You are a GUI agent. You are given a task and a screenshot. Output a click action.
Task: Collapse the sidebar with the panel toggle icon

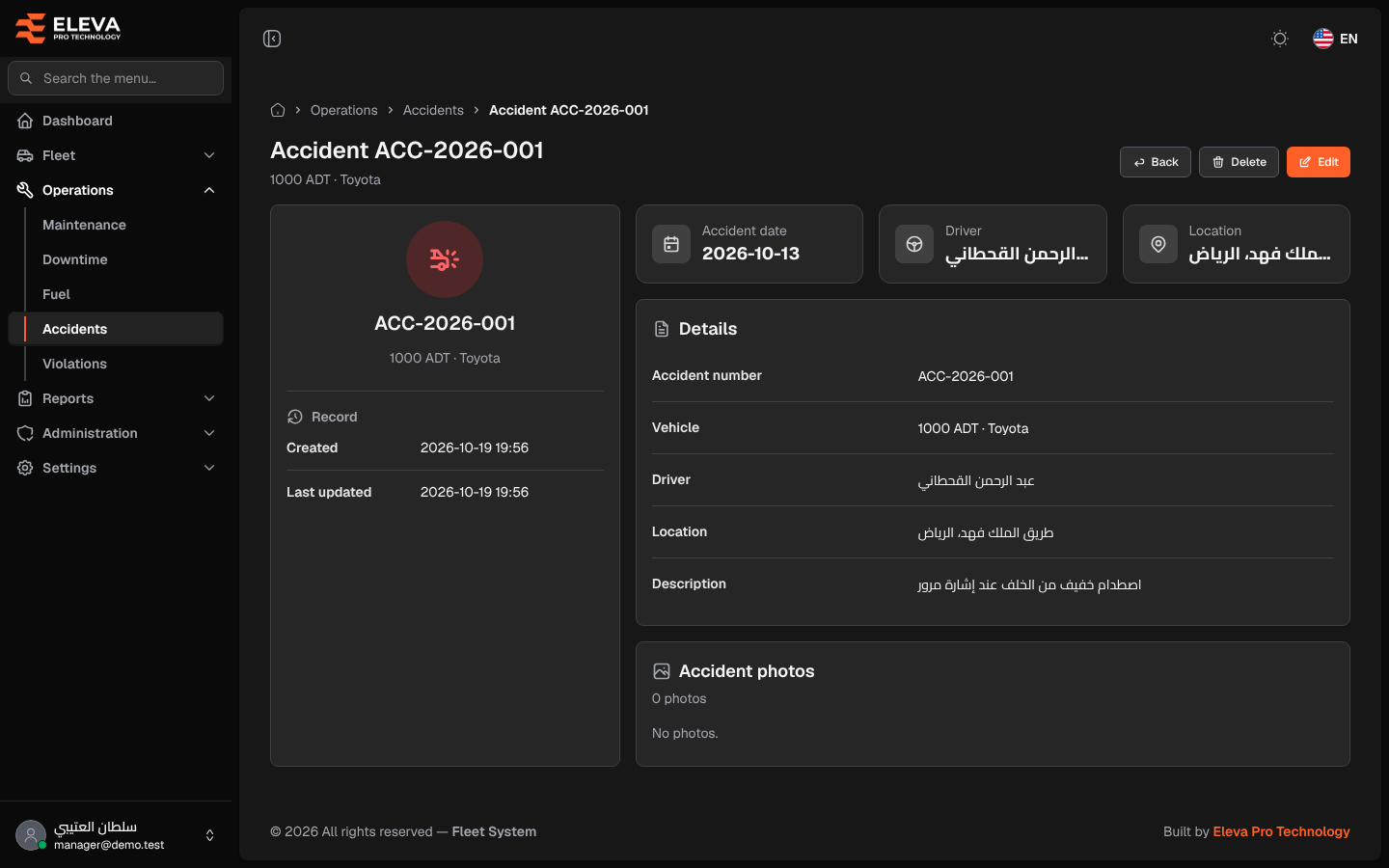[x=272, y=39]
